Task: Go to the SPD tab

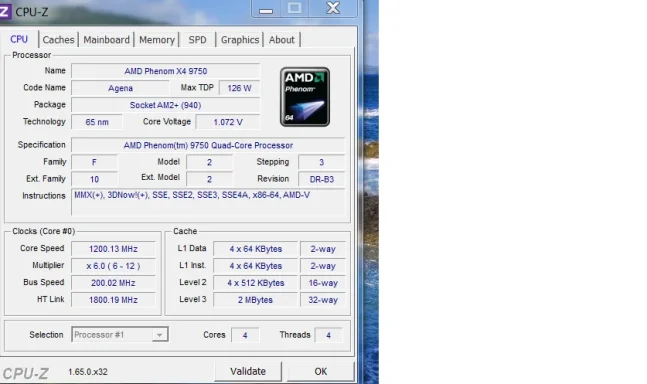Action: [x=197, y=40]
